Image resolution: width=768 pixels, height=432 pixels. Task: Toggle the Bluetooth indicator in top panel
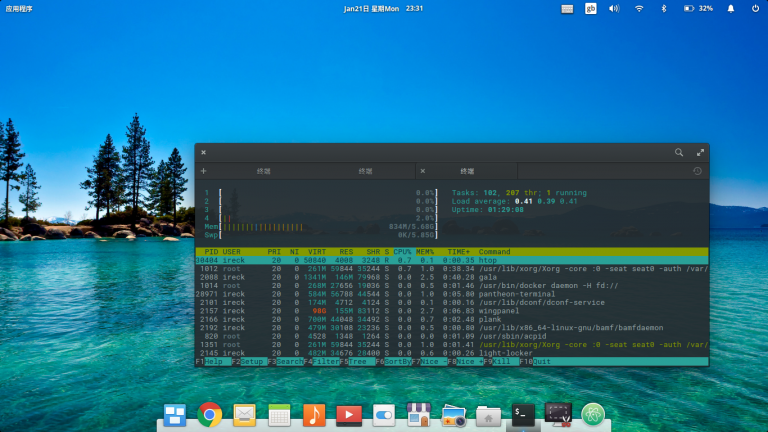tap(664, 8)
